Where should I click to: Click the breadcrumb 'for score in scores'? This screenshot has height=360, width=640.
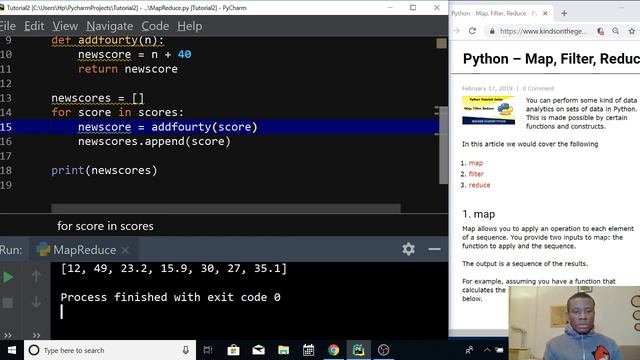coord(105,226)
